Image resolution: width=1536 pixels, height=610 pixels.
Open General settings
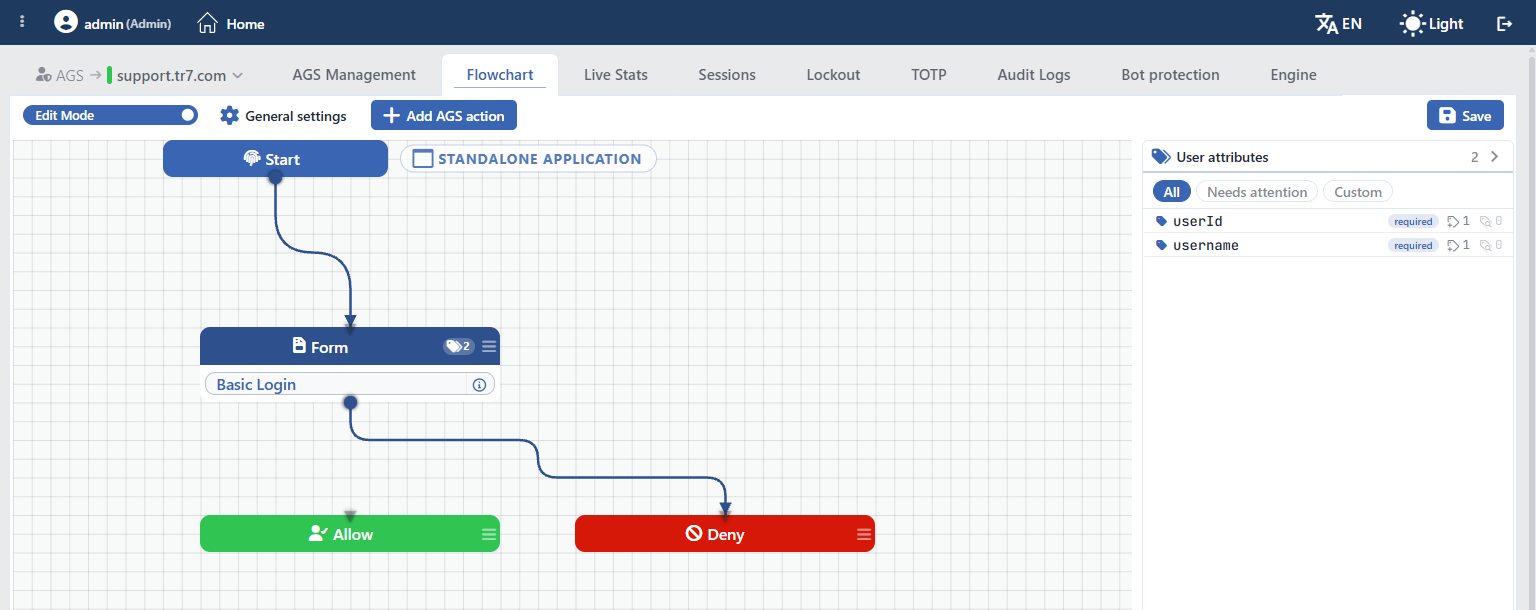[283, 116]
